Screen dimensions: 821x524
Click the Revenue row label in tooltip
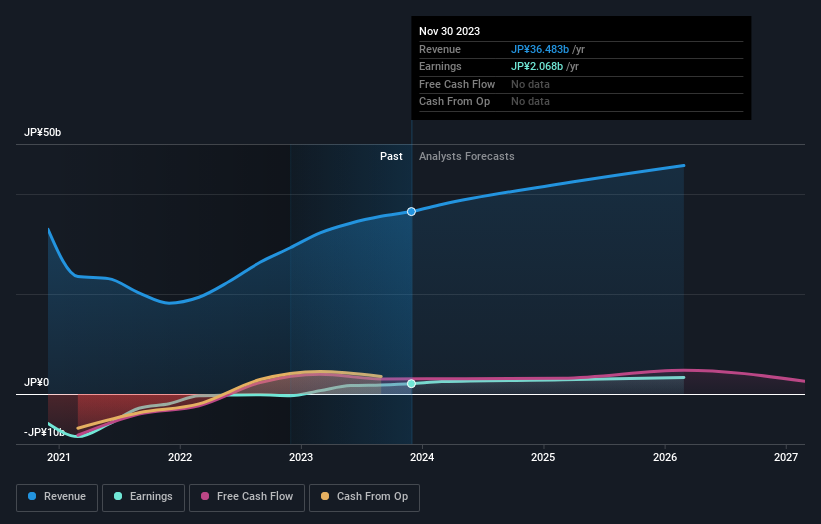(x=440, y=49)
